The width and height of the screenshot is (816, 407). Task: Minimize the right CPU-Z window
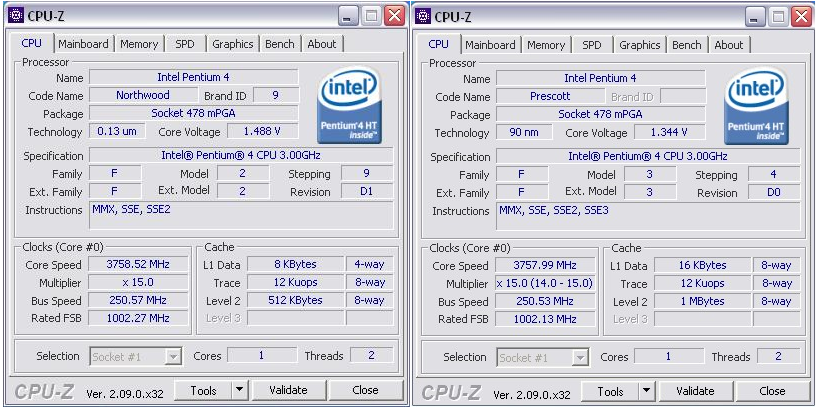pyautogui.click(x=756, y=17)
